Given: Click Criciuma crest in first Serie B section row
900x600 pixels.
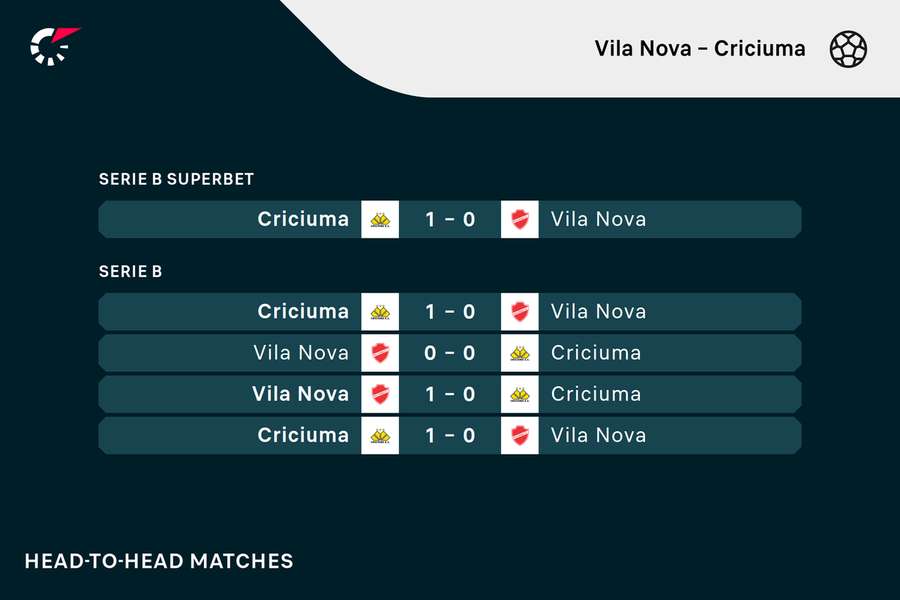Looking at the screenshot, I should [380, 311].
